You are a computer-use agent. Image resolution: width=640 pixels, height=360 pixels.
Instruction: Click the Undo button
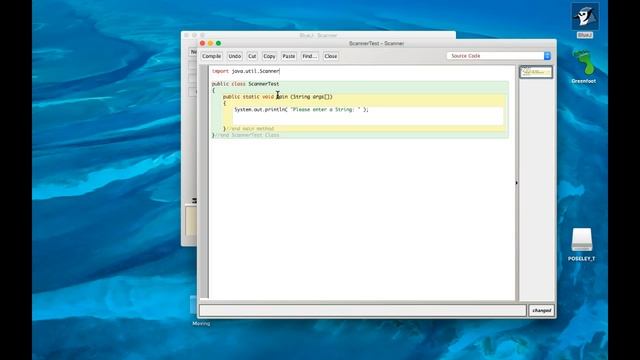tap(235, 56)
